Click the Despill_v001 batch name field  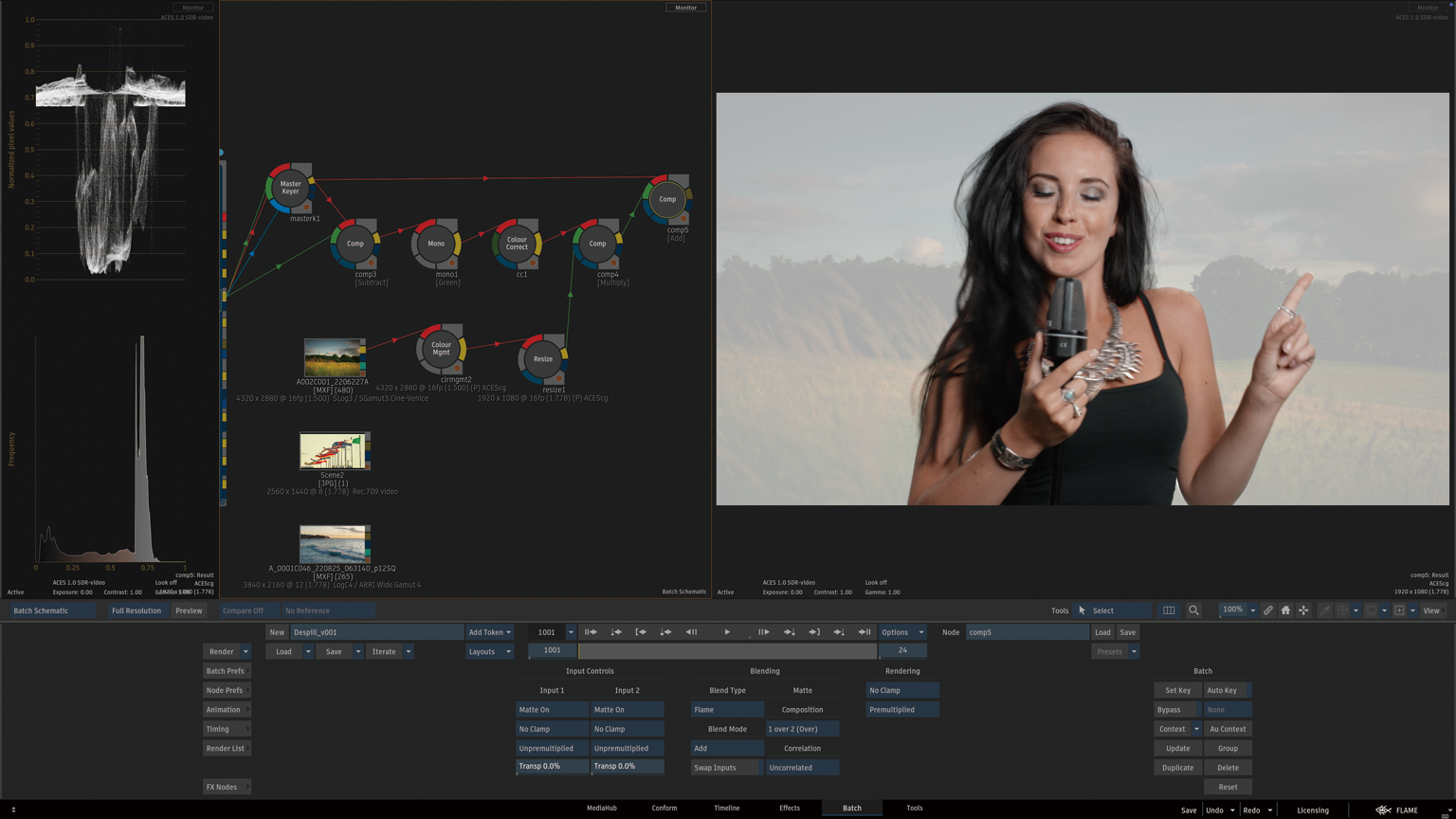[x=376, y=632]
